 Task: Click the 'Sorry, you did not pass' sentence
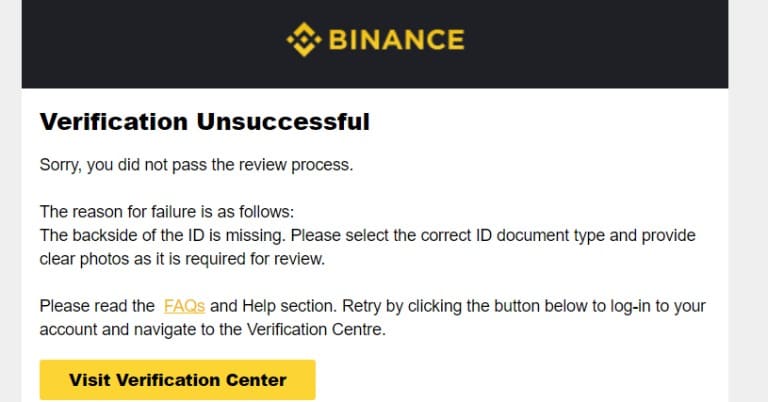point(196,165)
